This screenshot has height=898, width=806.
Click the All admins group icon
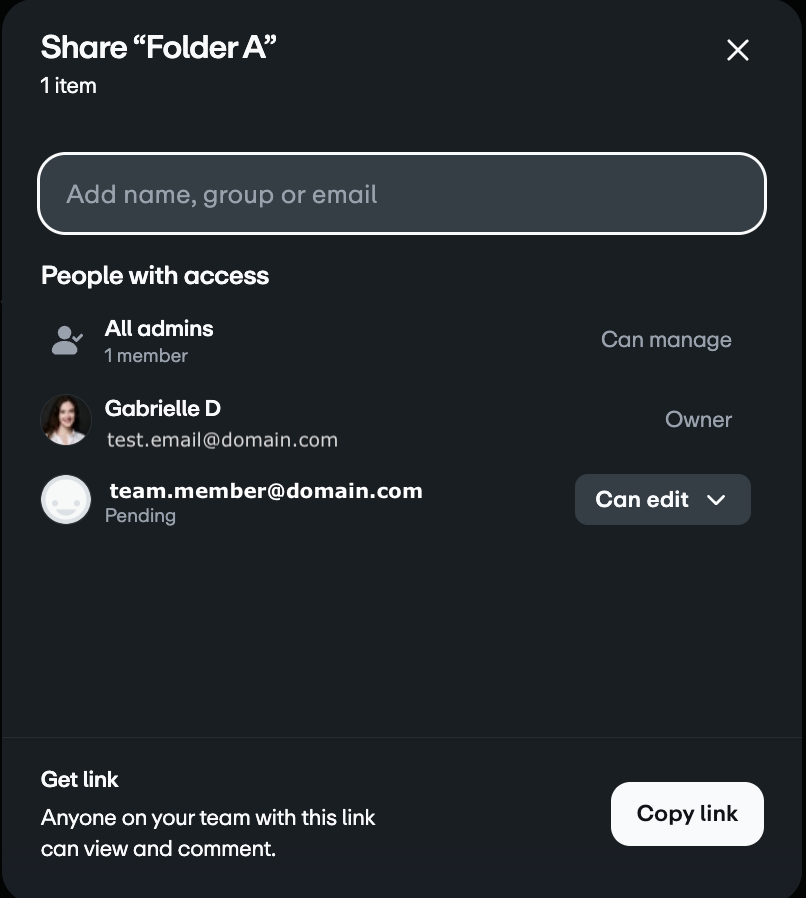point(67,340)
